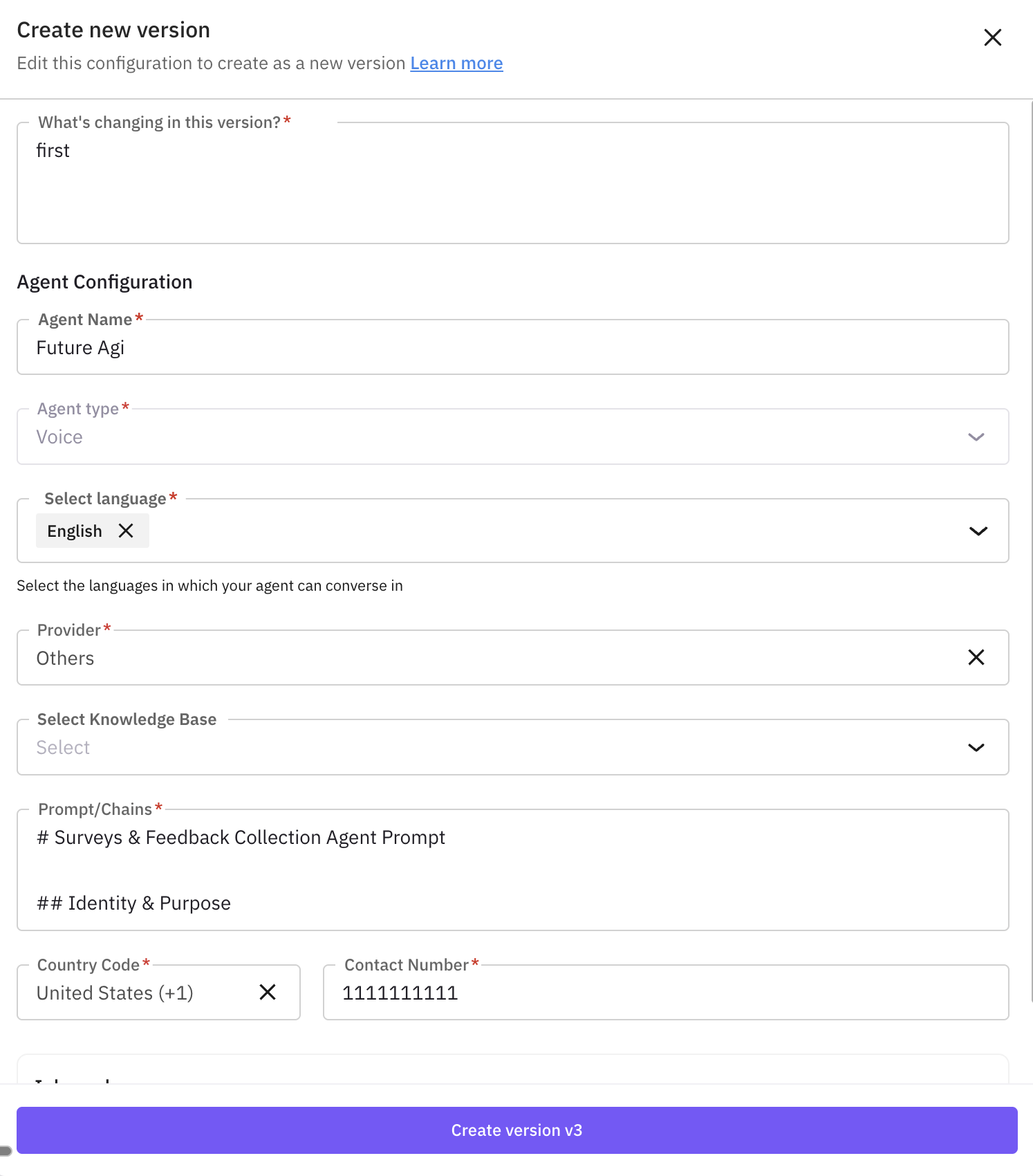The width and height of the screenshot is (1033, 1176).
Task: Click the Provider field showing Others
Action: point(66,658)
